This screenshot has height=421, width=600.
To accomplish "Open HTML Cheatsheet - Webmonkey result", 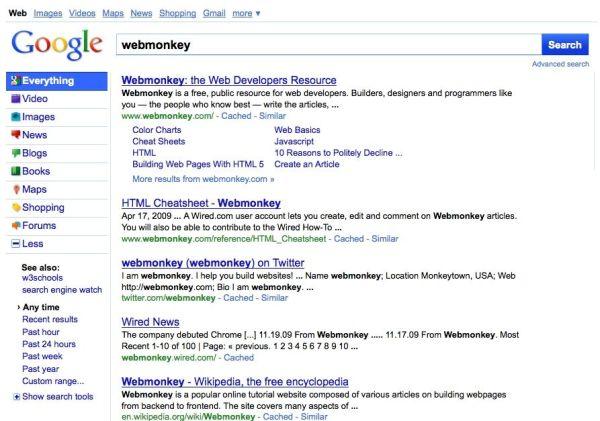I will click(201, 203).
